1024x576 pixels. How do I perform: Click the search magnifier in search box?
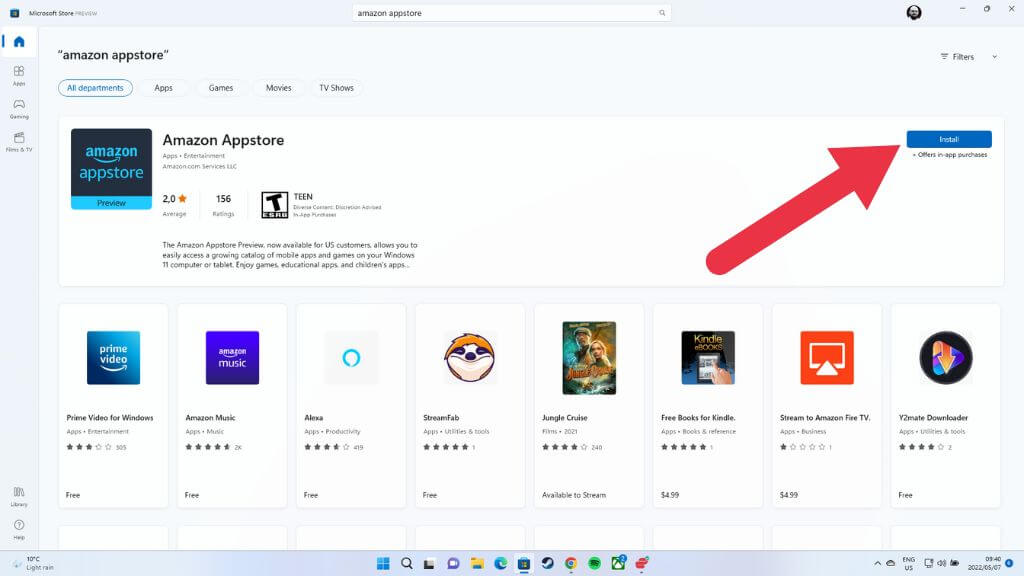[662, 13]
